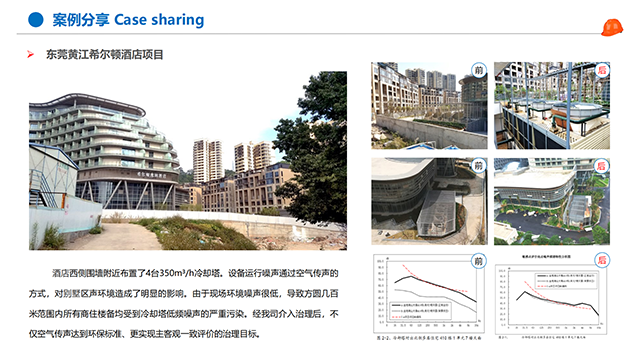
Task: Select the before photo of the residential wall
Action: point(429,105)
